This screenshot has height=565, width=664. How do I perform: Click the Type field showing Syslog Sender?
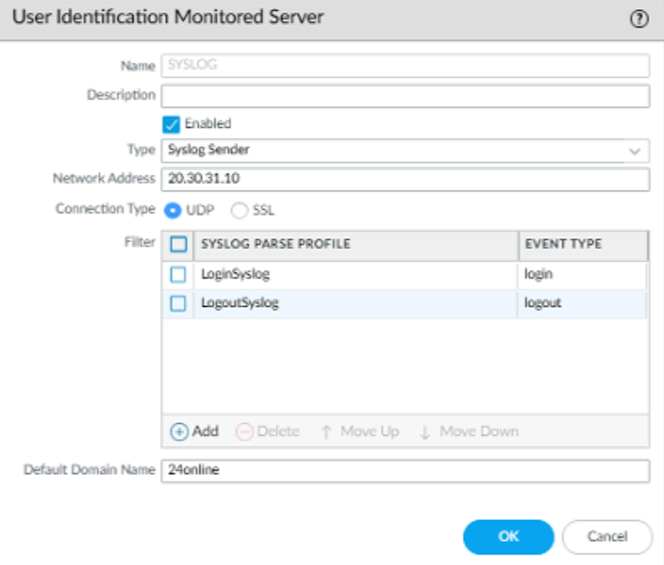(405, 151)
